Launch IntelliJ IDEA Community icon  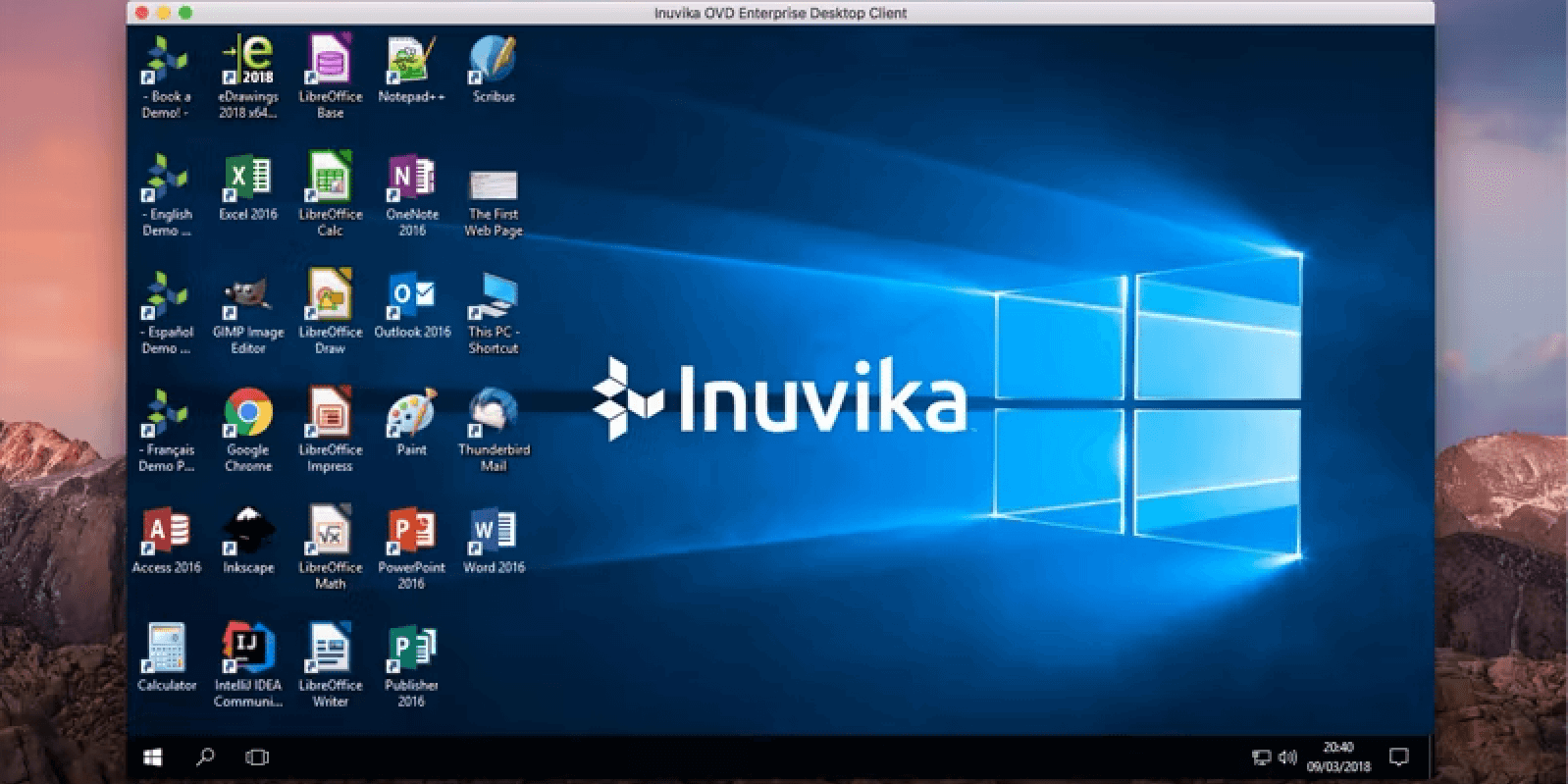point(248,666)
